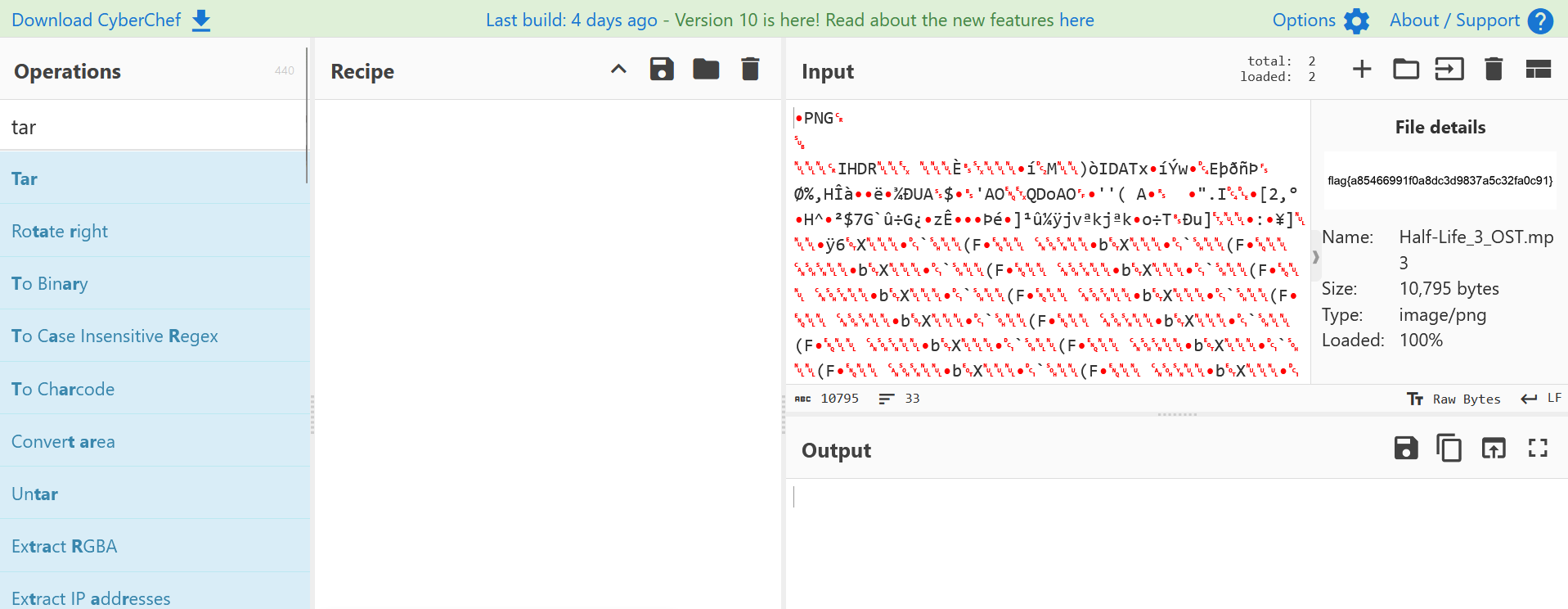1568x609 pixels.
Task: Collapse recipe operations chevron
Action: coord(618,70)
